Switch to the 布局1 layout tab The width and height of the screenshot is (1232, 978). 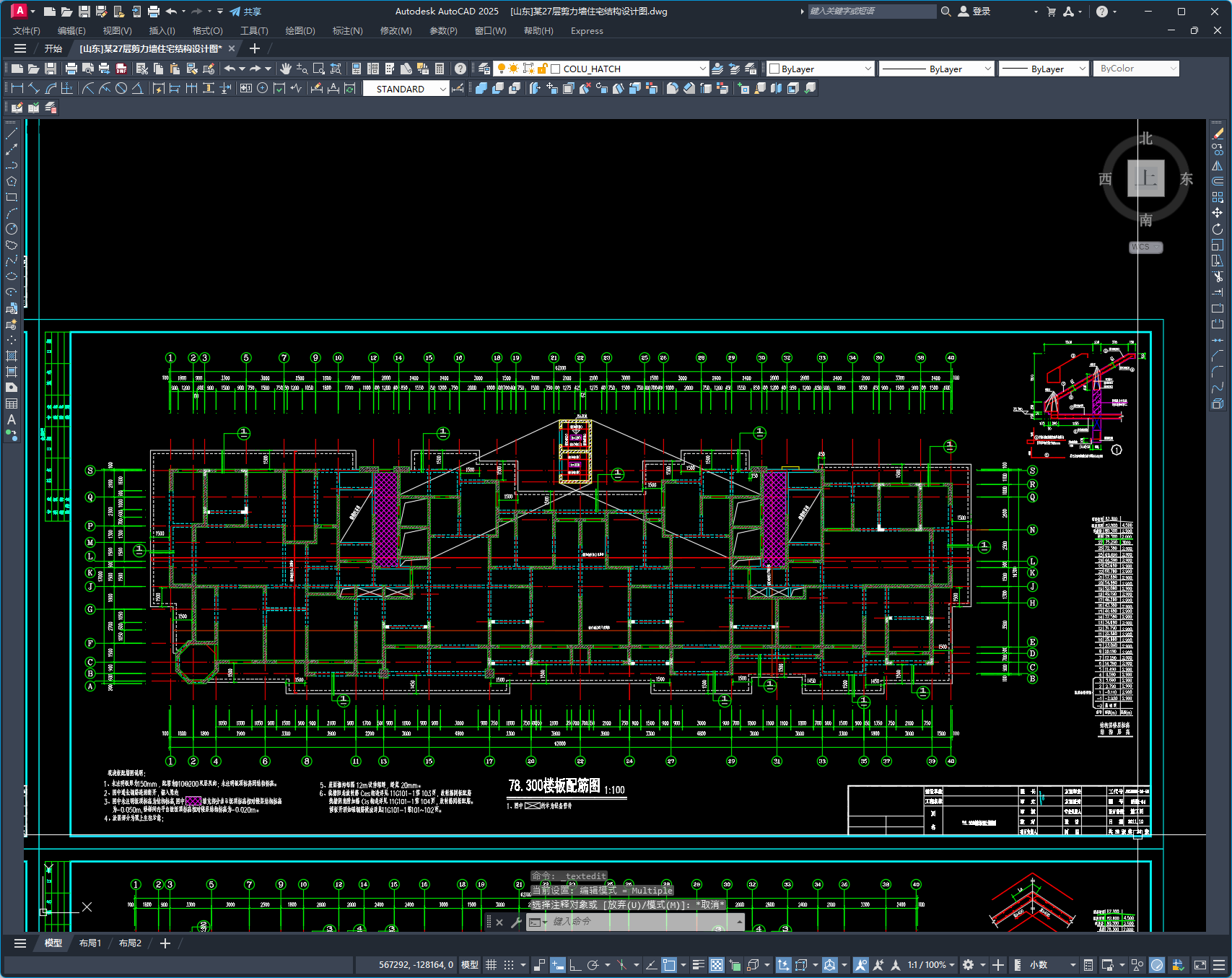tap(90, 943)
